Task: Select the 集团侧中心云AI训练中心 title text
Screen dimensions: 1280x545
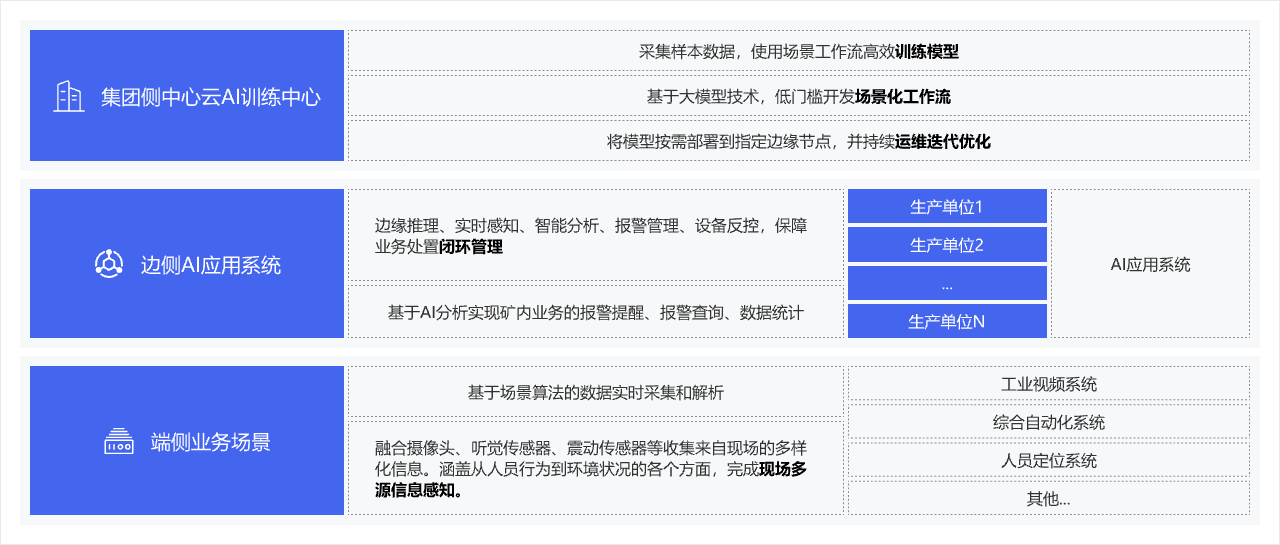Action: pyautogui.click(x=211, y=97)
